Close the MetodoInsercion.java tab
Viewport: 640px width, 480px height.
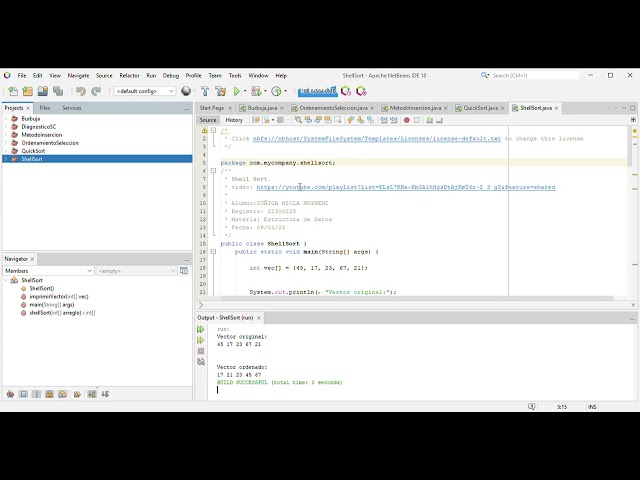(446, 108)
